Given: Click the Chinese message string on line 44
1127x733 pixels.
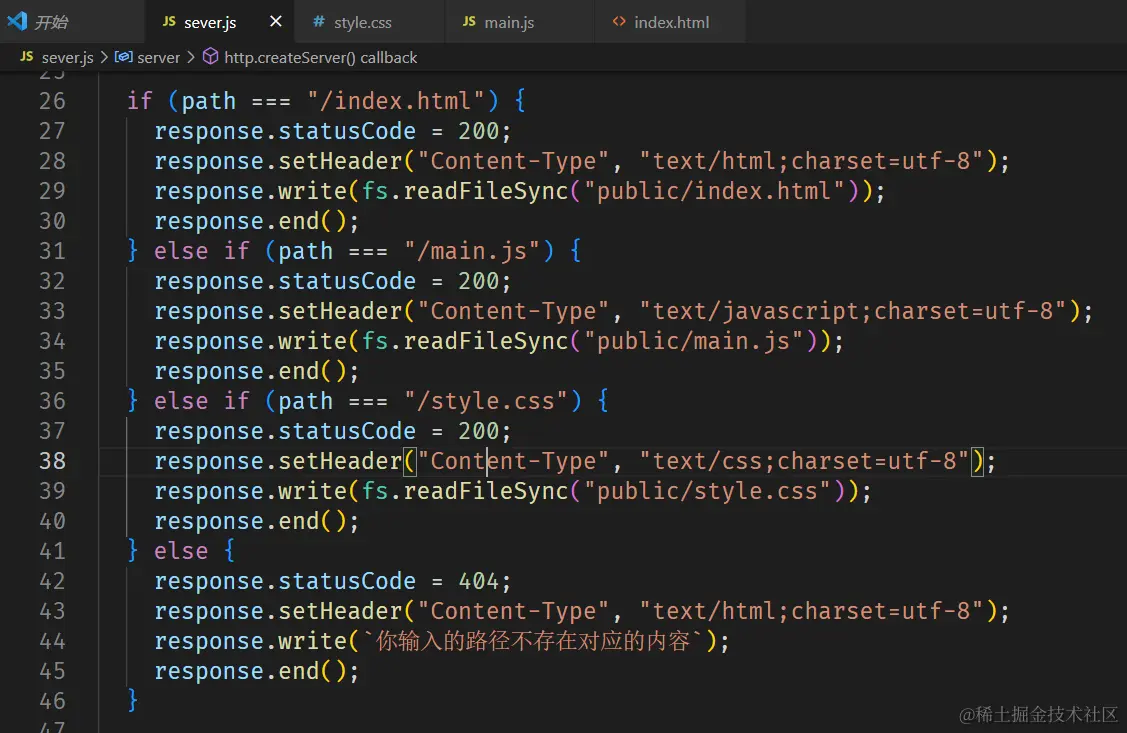Looking at the screenshot, I should (x=534, y=640).
